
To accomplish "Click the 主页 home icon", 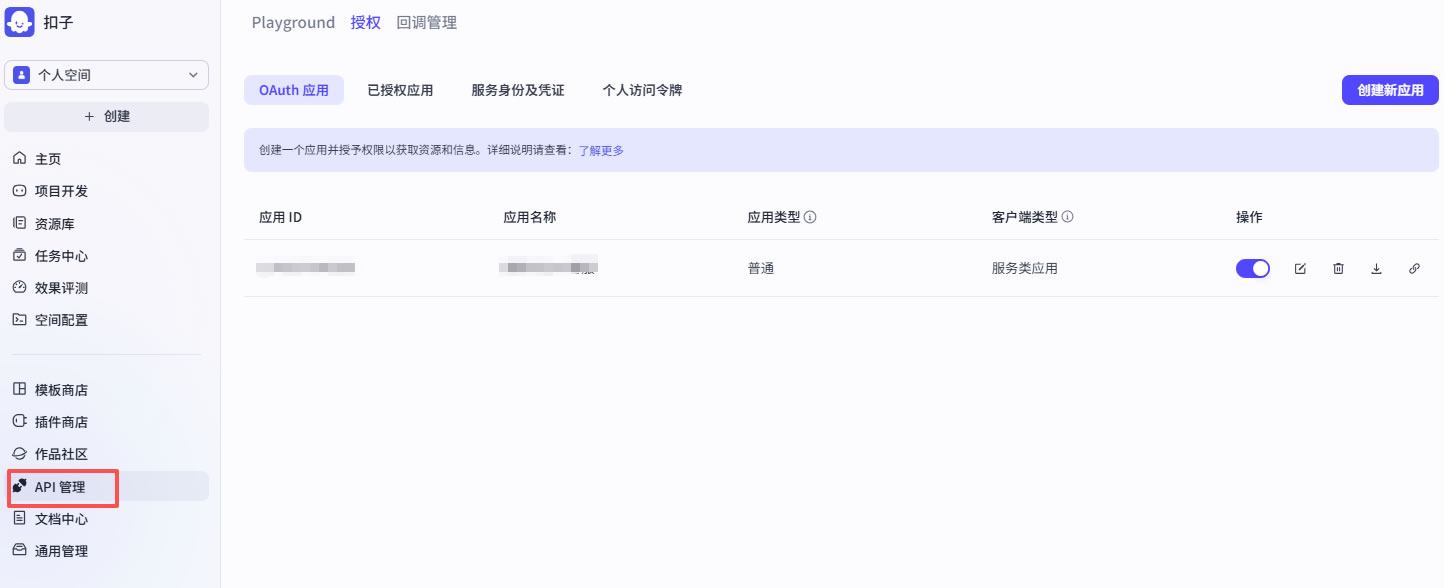I will 19,159.
